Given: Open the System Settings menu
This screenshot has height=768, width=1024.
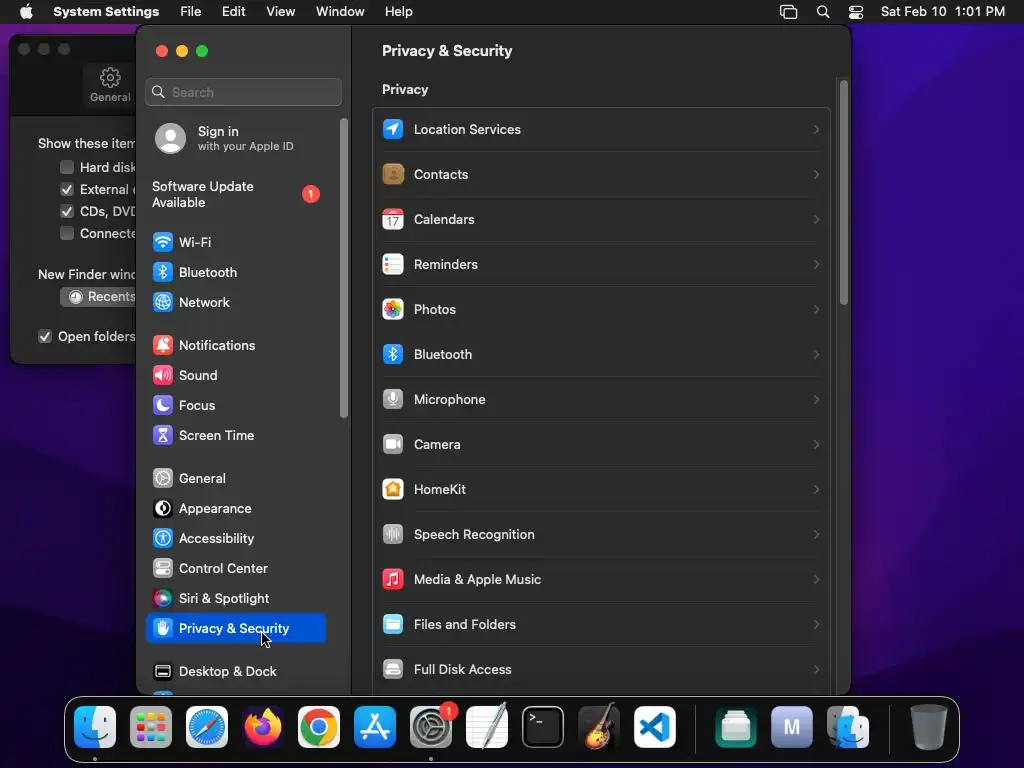Looking at the screenshot, I should point(106,12).
